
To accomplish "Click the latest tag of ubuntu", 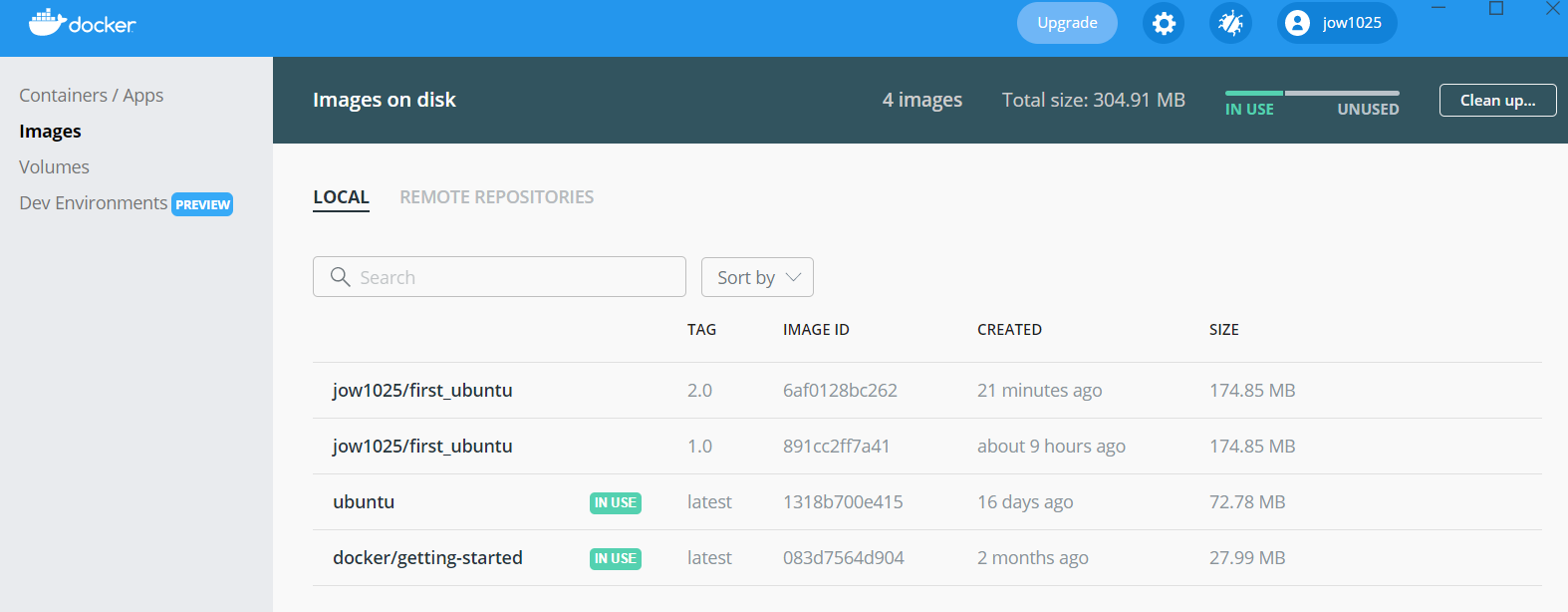I will pos(709,502).
